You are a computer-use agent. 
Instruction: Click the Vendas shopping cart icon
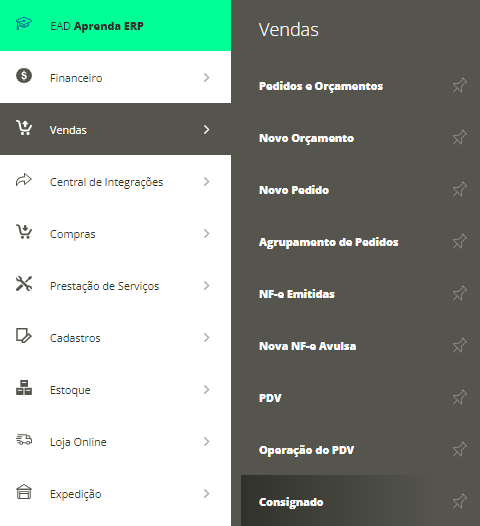24,127
